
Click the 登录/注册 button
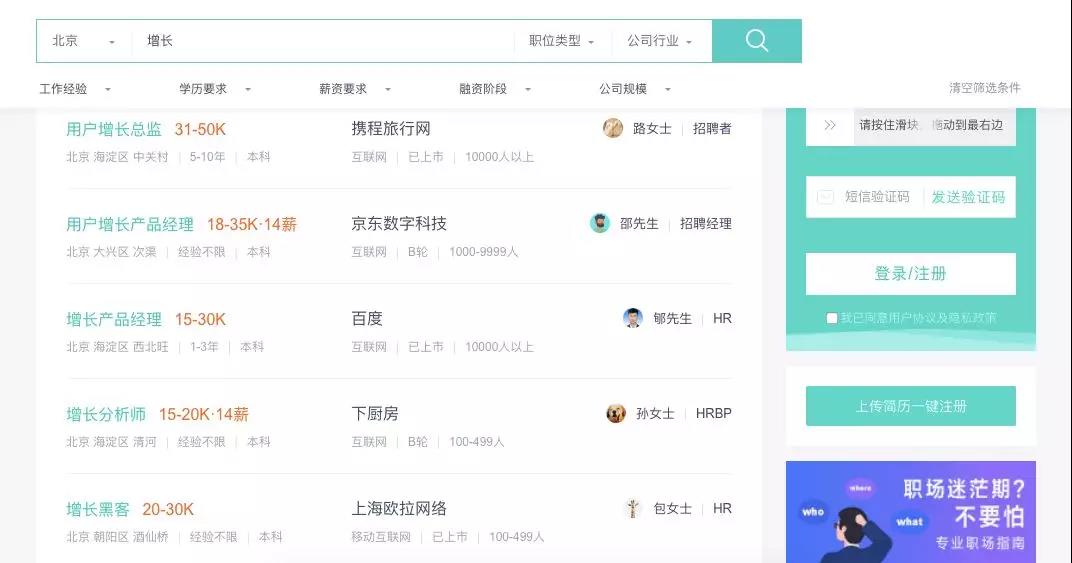point(911,274)
